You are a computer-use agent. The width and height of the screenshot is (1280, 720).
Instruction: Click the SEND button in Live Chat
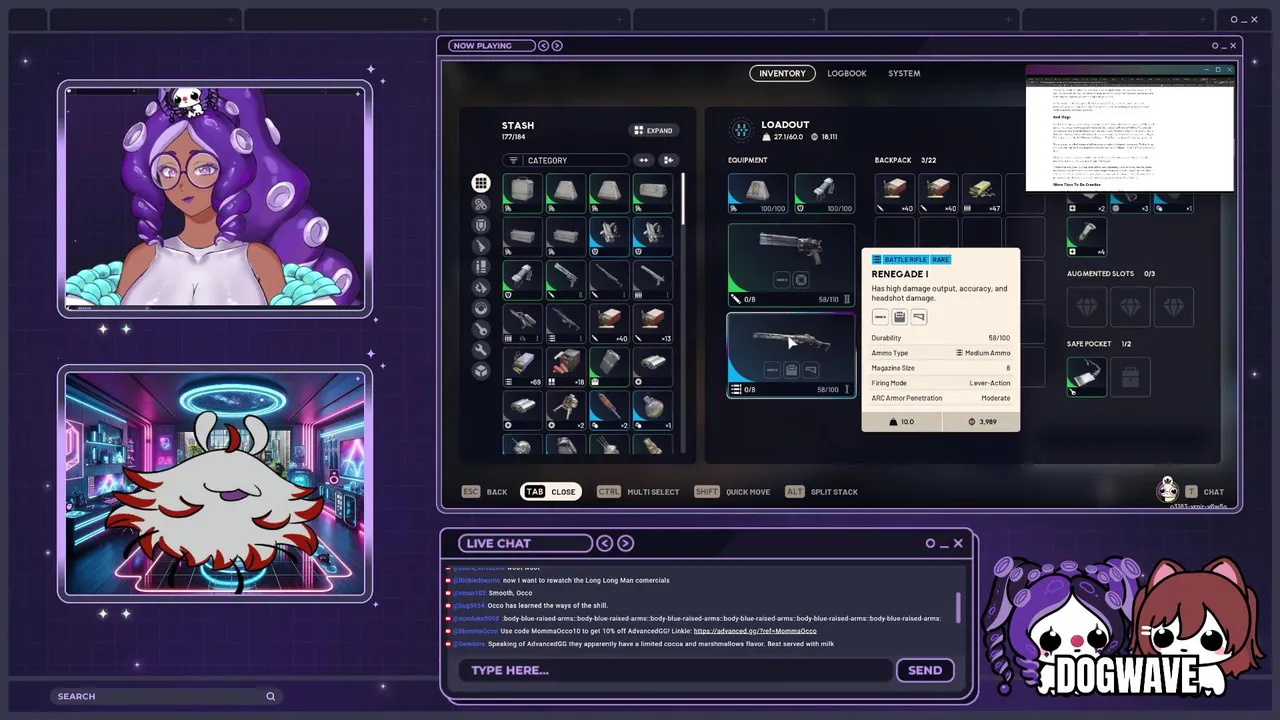tap(925, 670)
